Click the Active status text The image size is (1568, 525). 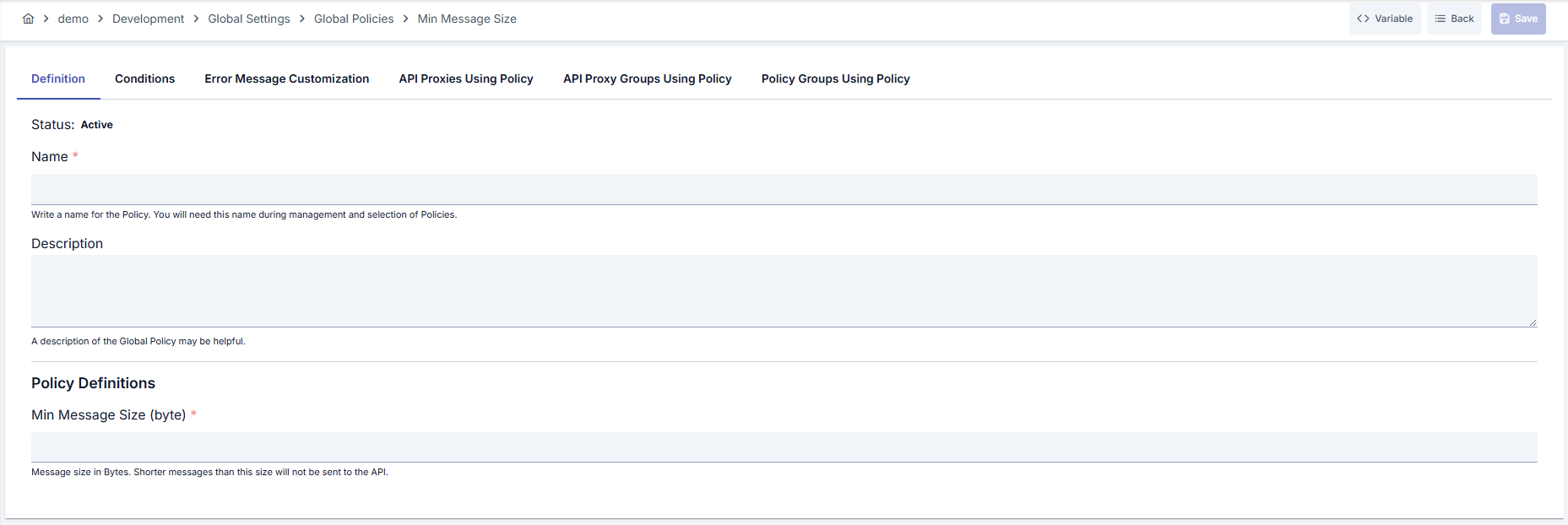pos(97,125)
